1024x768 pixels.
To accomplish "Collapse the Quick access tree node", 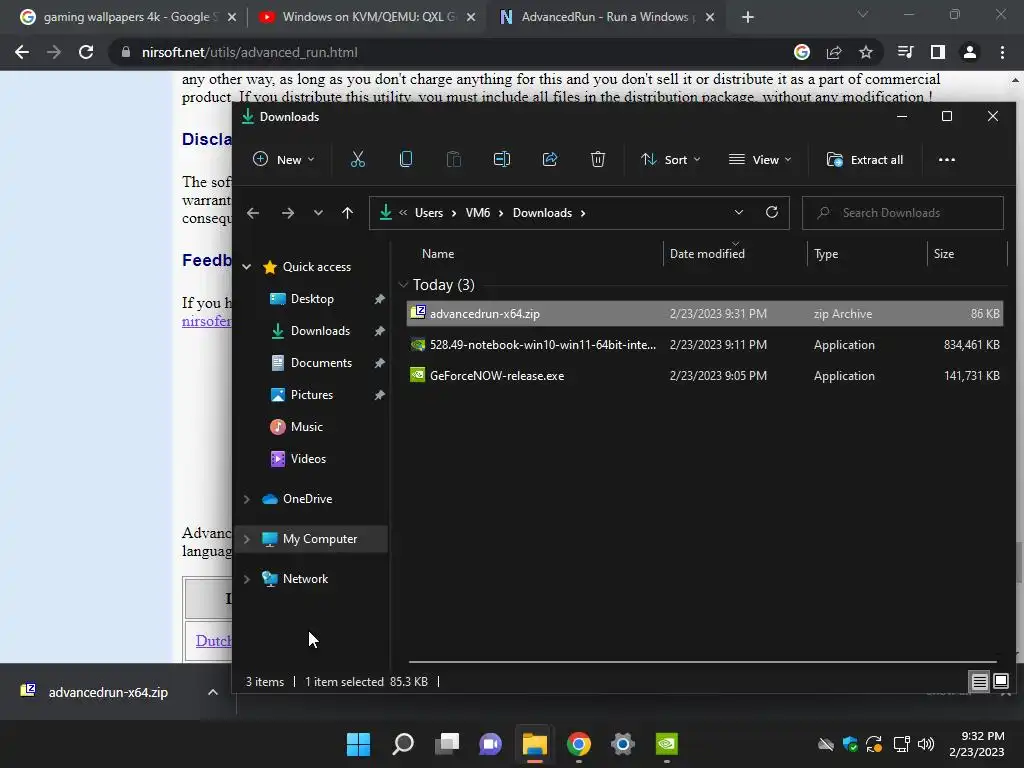I will (246, 266).
